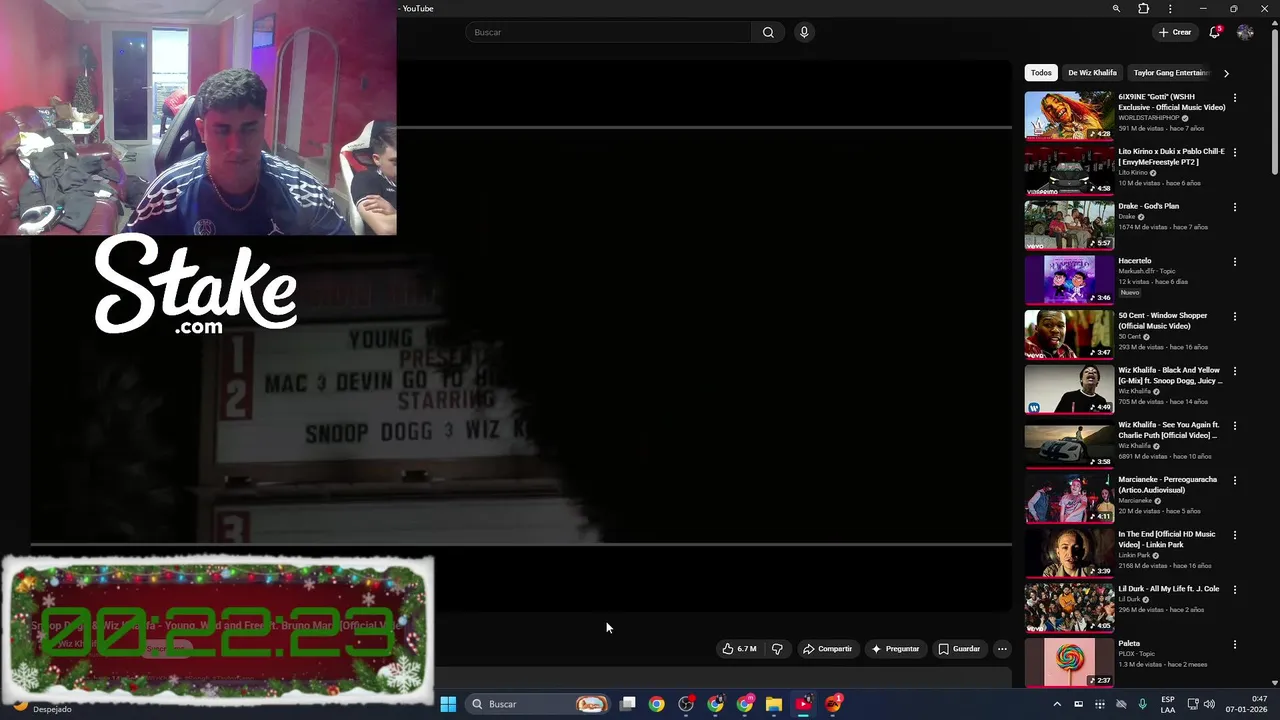This screenshot has height=720, width=1280.
Task: Open more actions ellipsis below the video
Action: tap(1002, 649)
